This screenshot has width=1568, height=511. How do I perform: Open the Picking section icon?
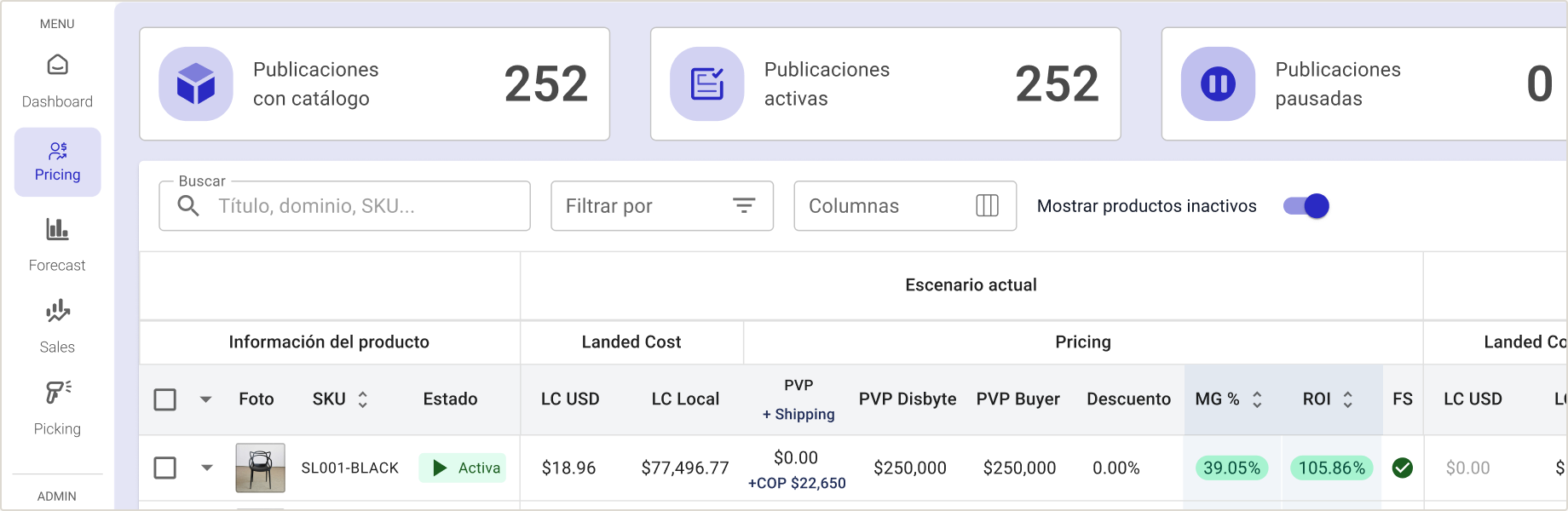57,393
